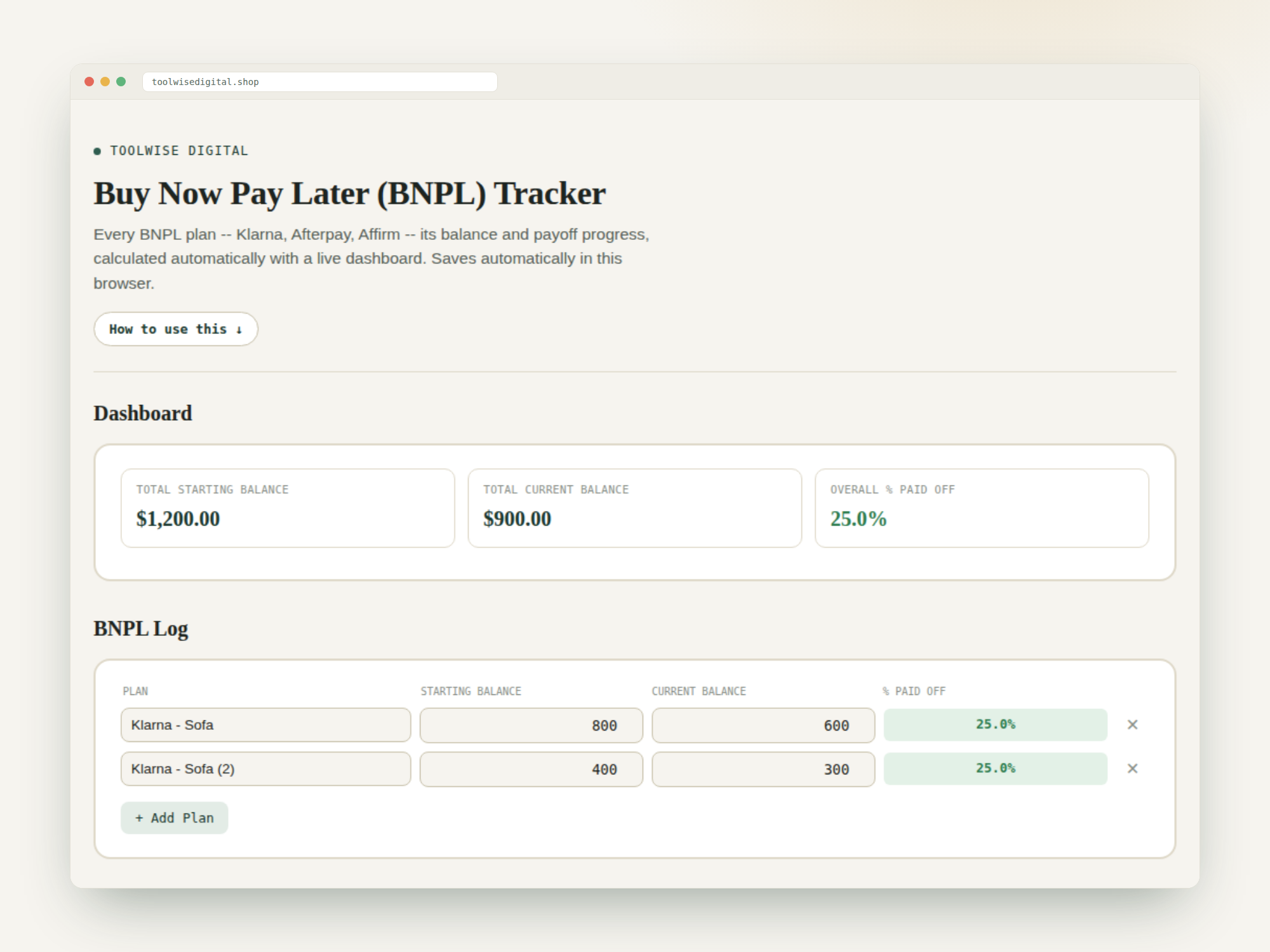Edit current balance field showing 600
The height and width of the screenshot is (952, 1270).
tap(763, 725)
